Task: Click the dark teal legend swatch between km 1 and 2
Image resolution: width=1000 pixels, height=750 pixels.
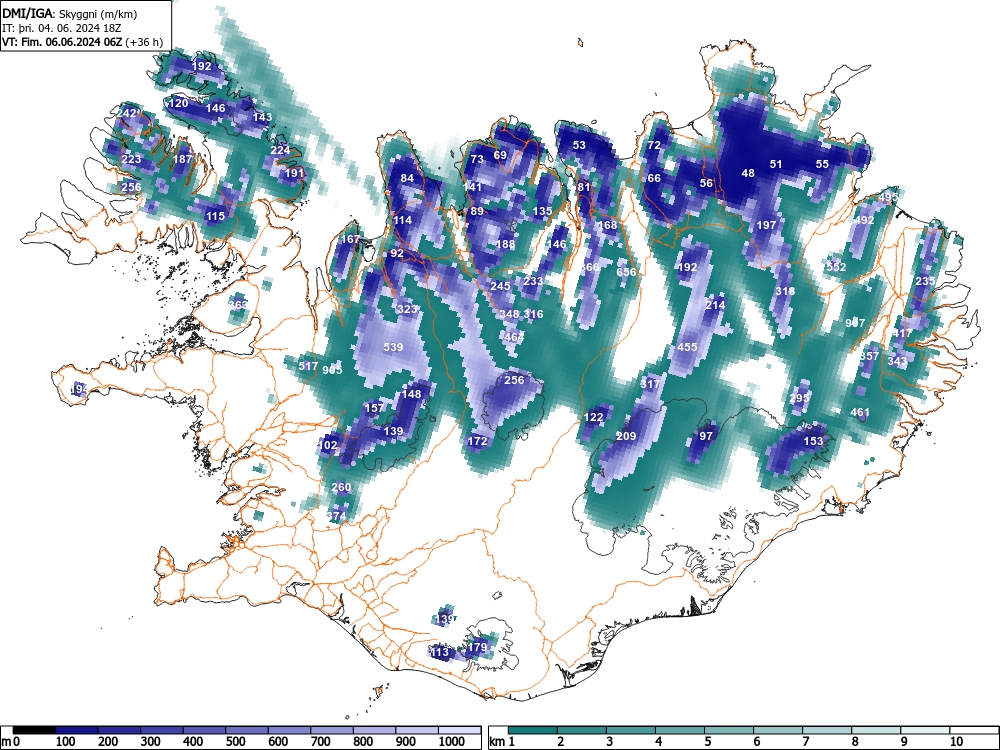Action: (533, 730)
